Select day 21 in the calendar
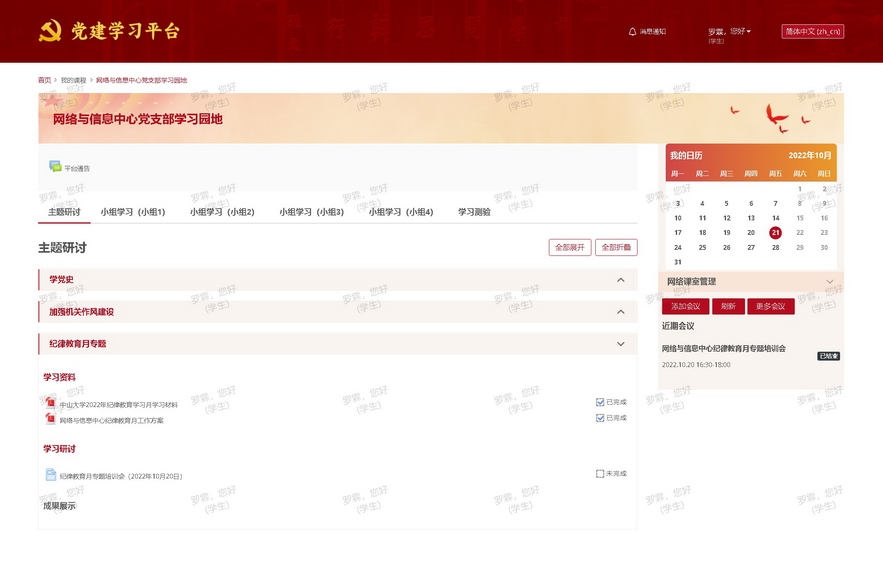Viewport: 883px width, 576px height. (x=775, y=232)
